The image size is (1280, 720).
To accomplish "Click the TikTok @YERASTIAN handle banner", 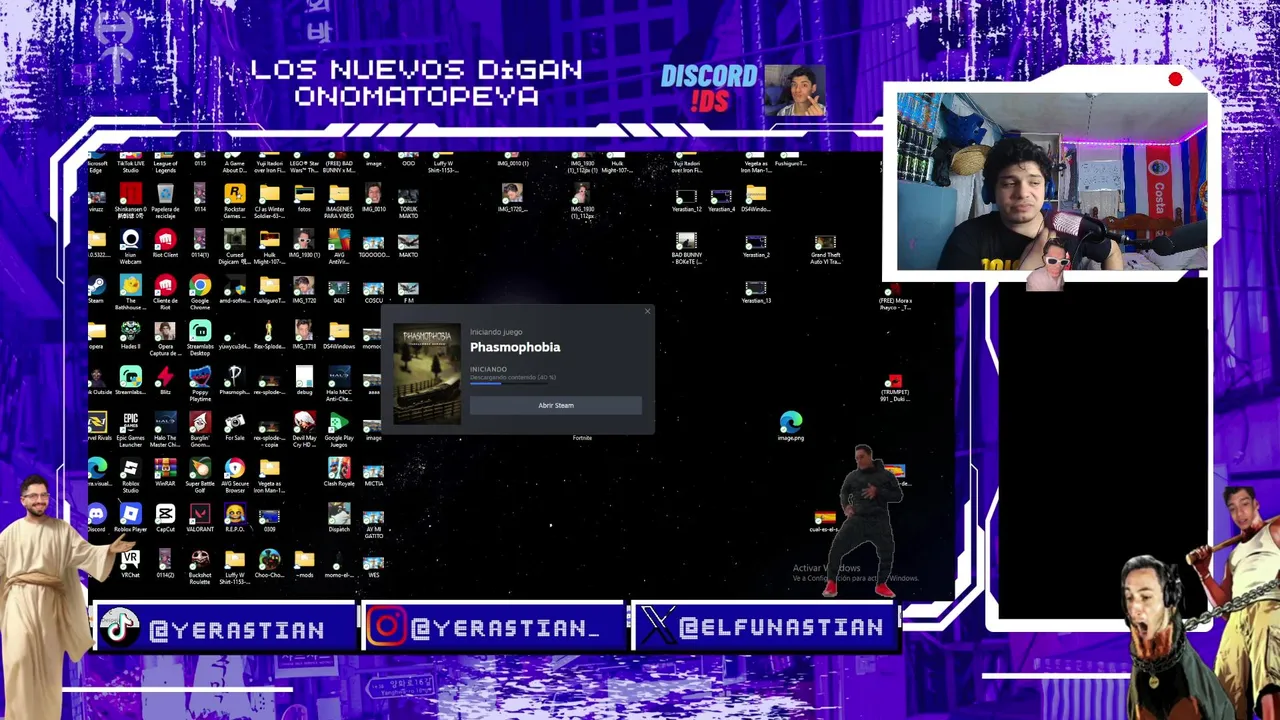I will 225,628.
